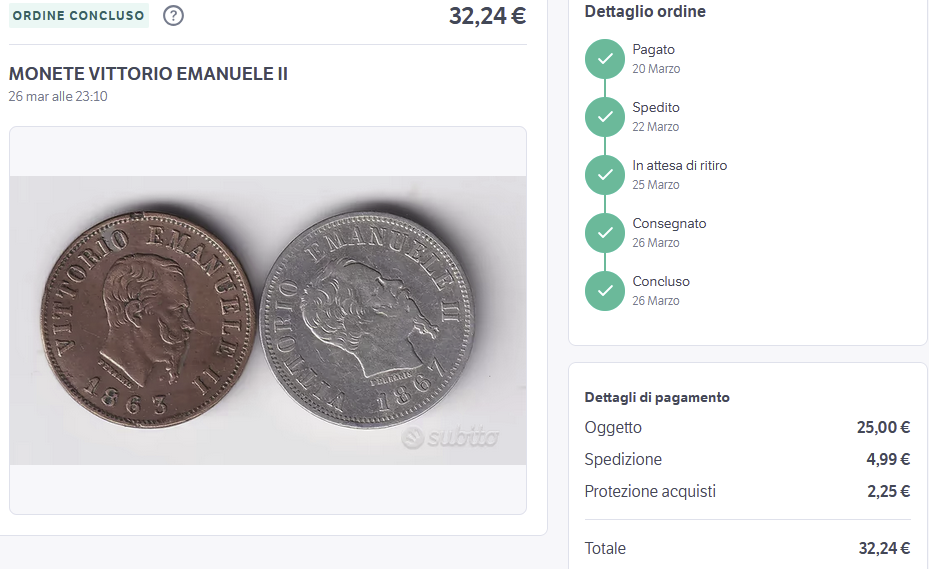Click the Consegnato 26 Marzo step label

coord(669,232)
